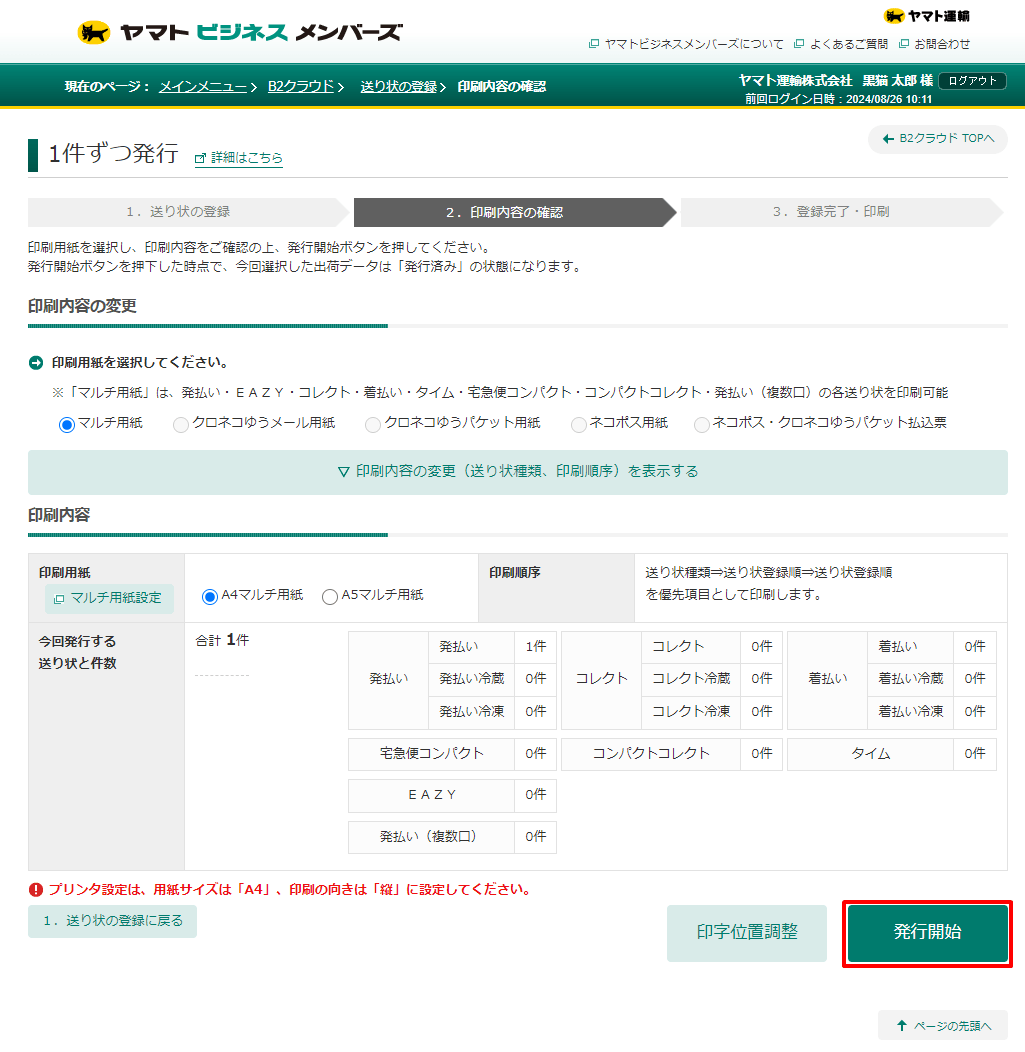The width and height of the screenshot is (1025, 1052).
Task: Choose A5マルチ用紙 instead of A4
Action: tap(330, 597)
